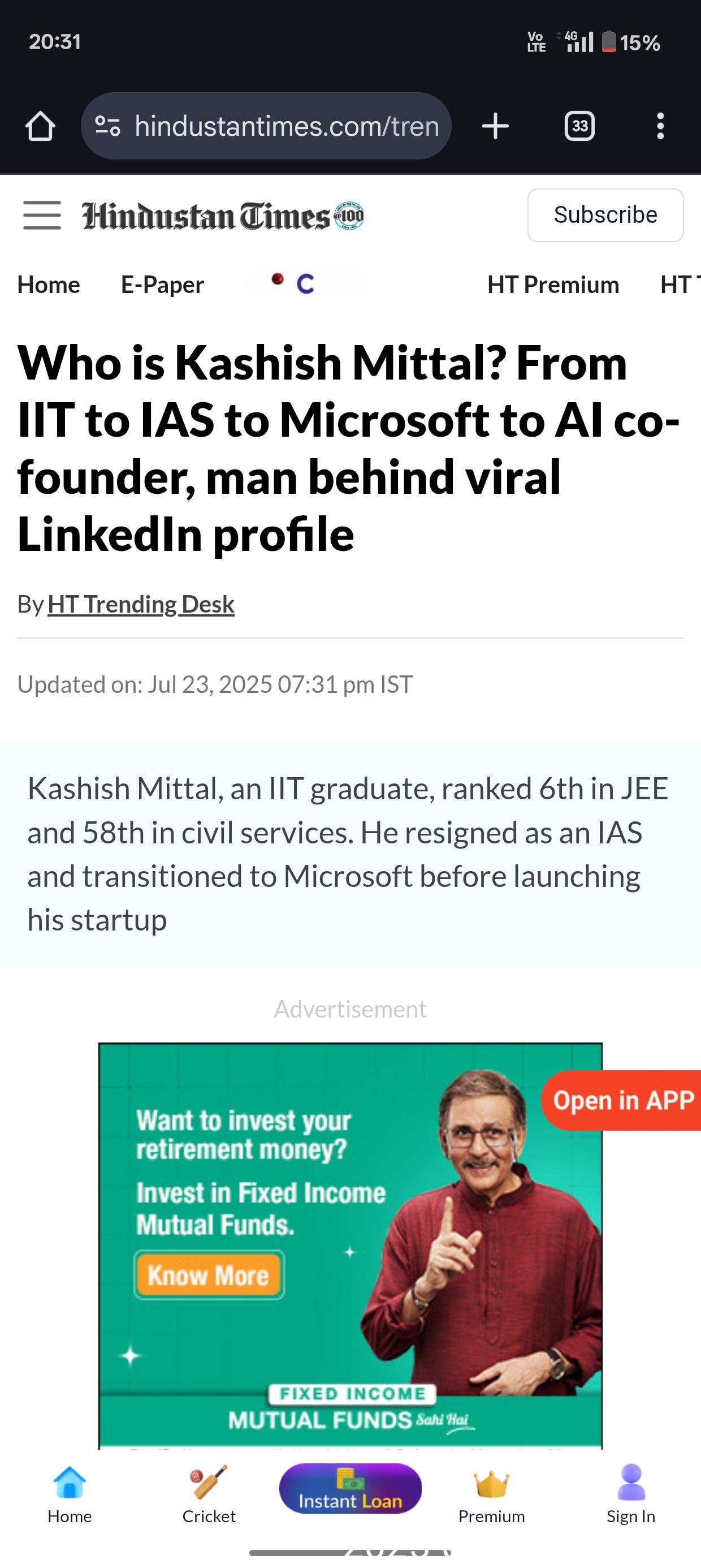Open the site info icon in address bar
The image size is (701, 1568).
pyautogui.click(x=108, y=126)
